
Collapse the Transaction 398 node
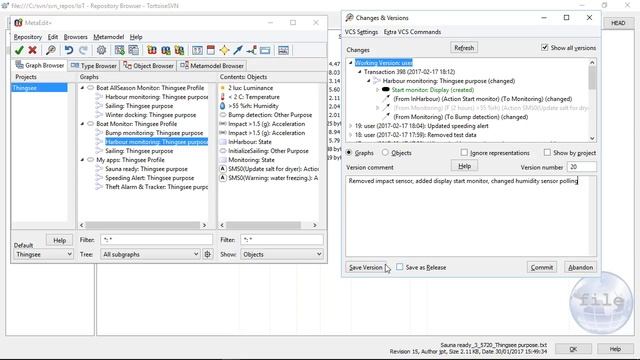tap(359, 71)
